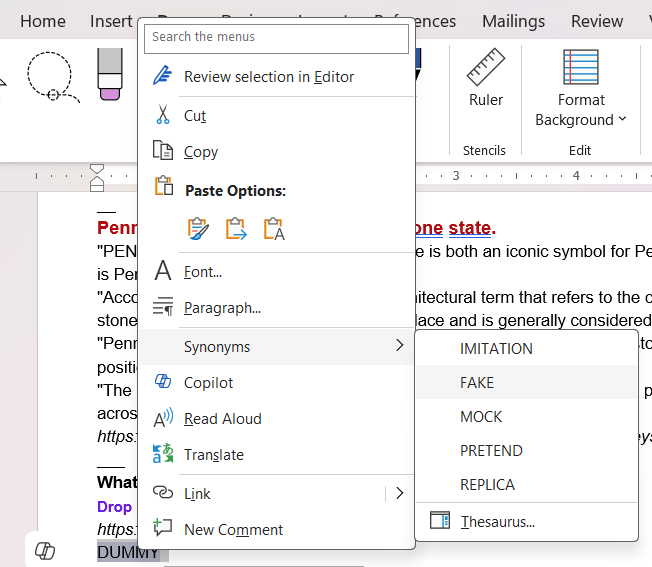
Task: Select Keep Text Only paste option
Action: (x=274, y=229)
